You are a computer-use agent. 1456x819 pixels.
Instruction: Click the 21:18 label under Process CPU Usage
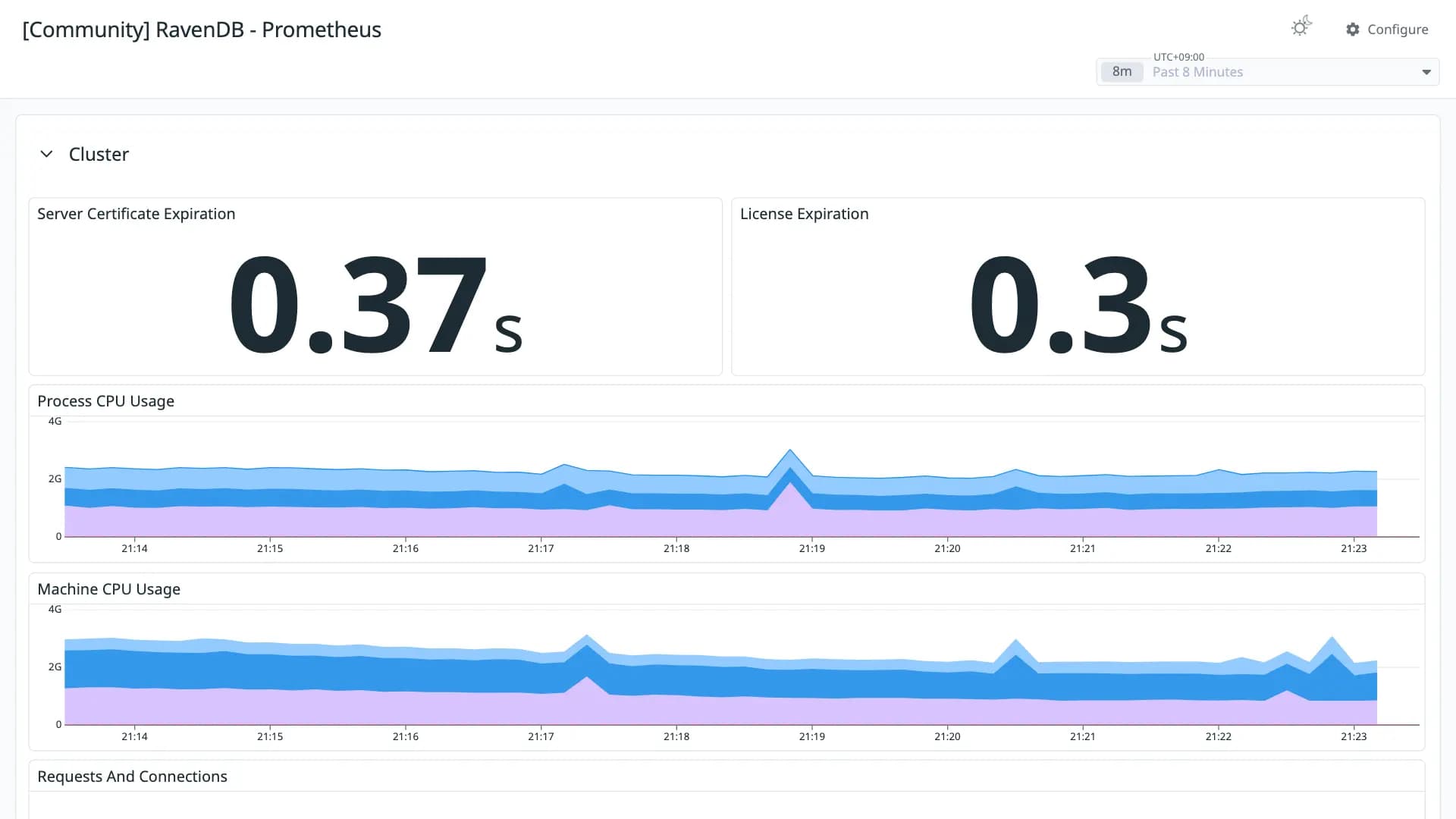[x=676, y=548]
